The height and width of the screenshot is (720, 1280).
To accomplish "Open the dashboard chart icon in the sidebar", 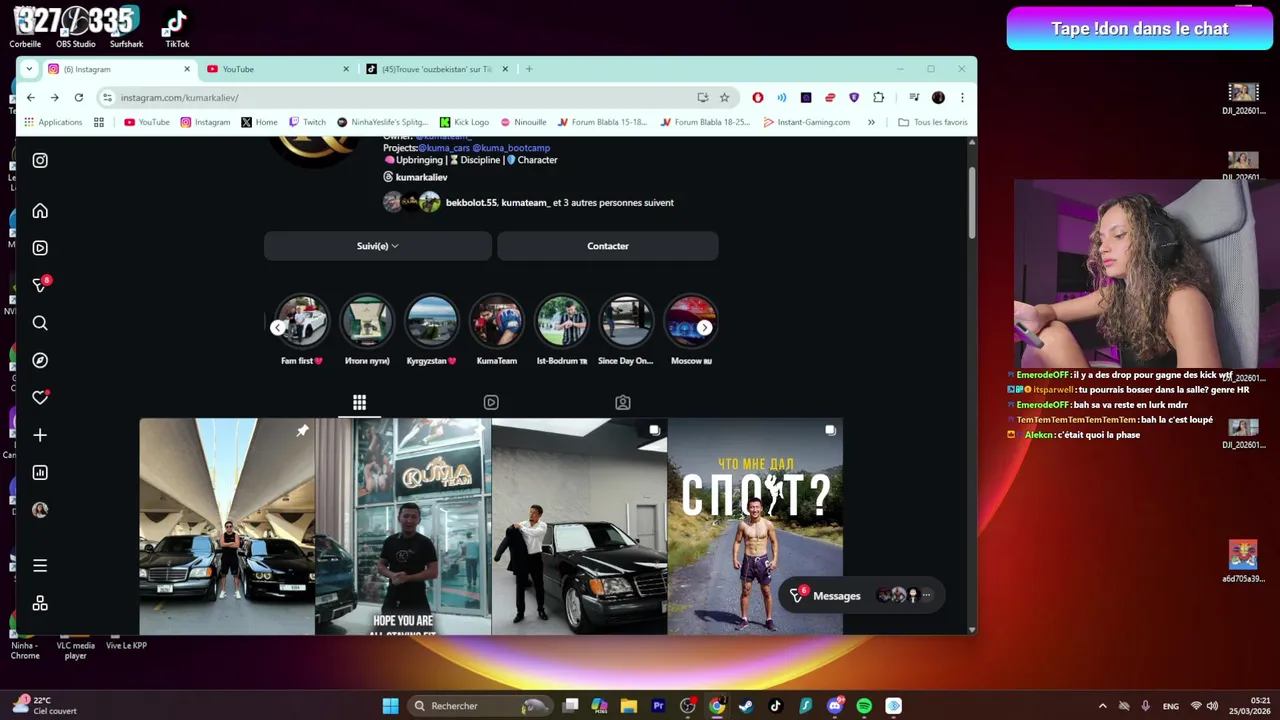I will coord(40,472).
